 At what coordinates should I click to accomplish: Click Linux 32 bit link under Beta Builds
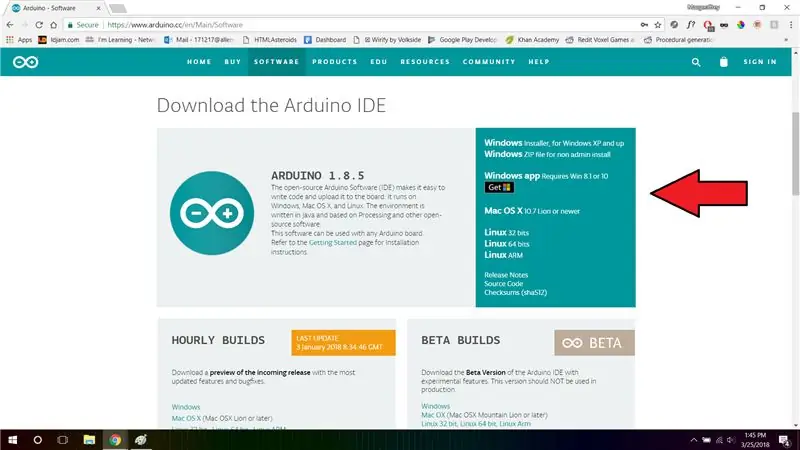pyautogui.click(x=439, y=424)
